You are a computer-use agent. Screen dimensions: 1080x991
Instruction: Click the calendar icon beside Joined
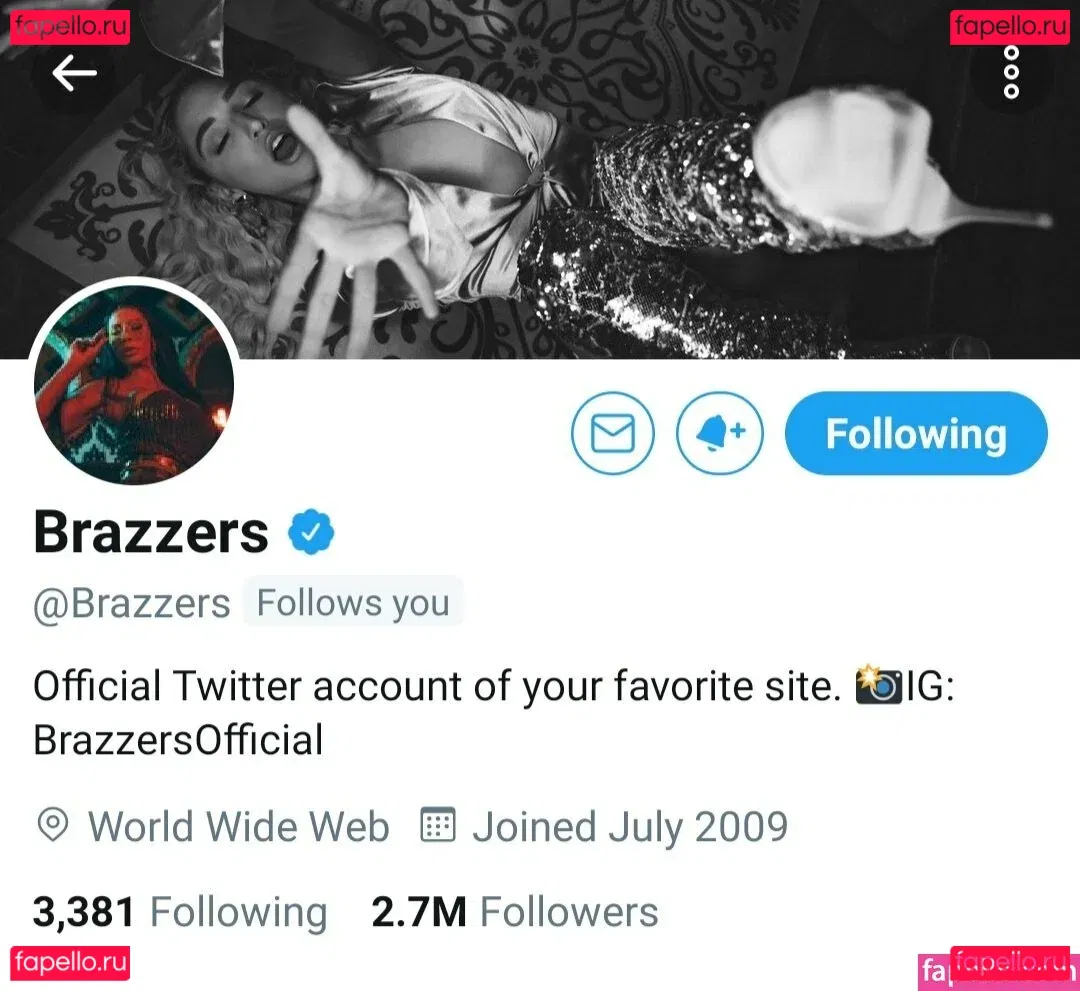[438, 824]
